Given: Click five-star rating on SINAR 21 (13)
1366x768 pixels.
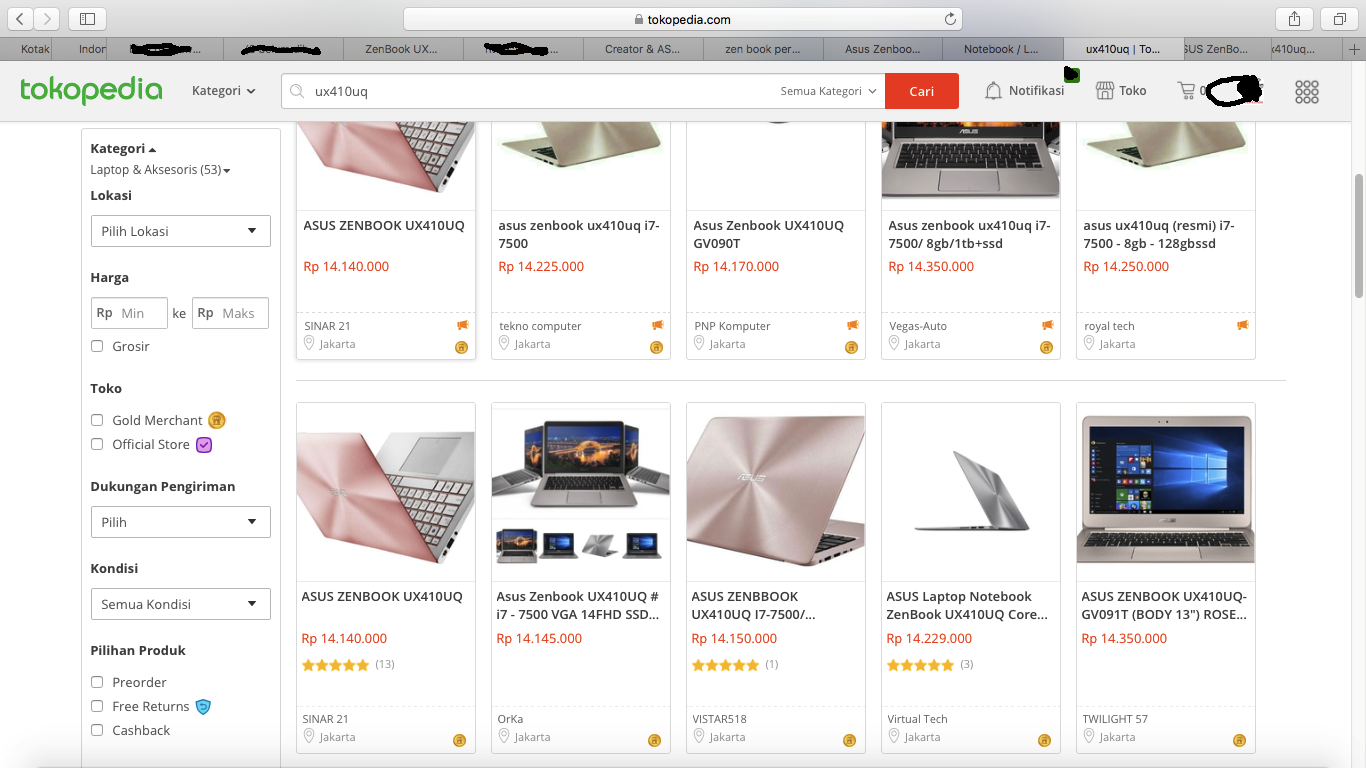Looking at the screenshot, I should (335, 664).
